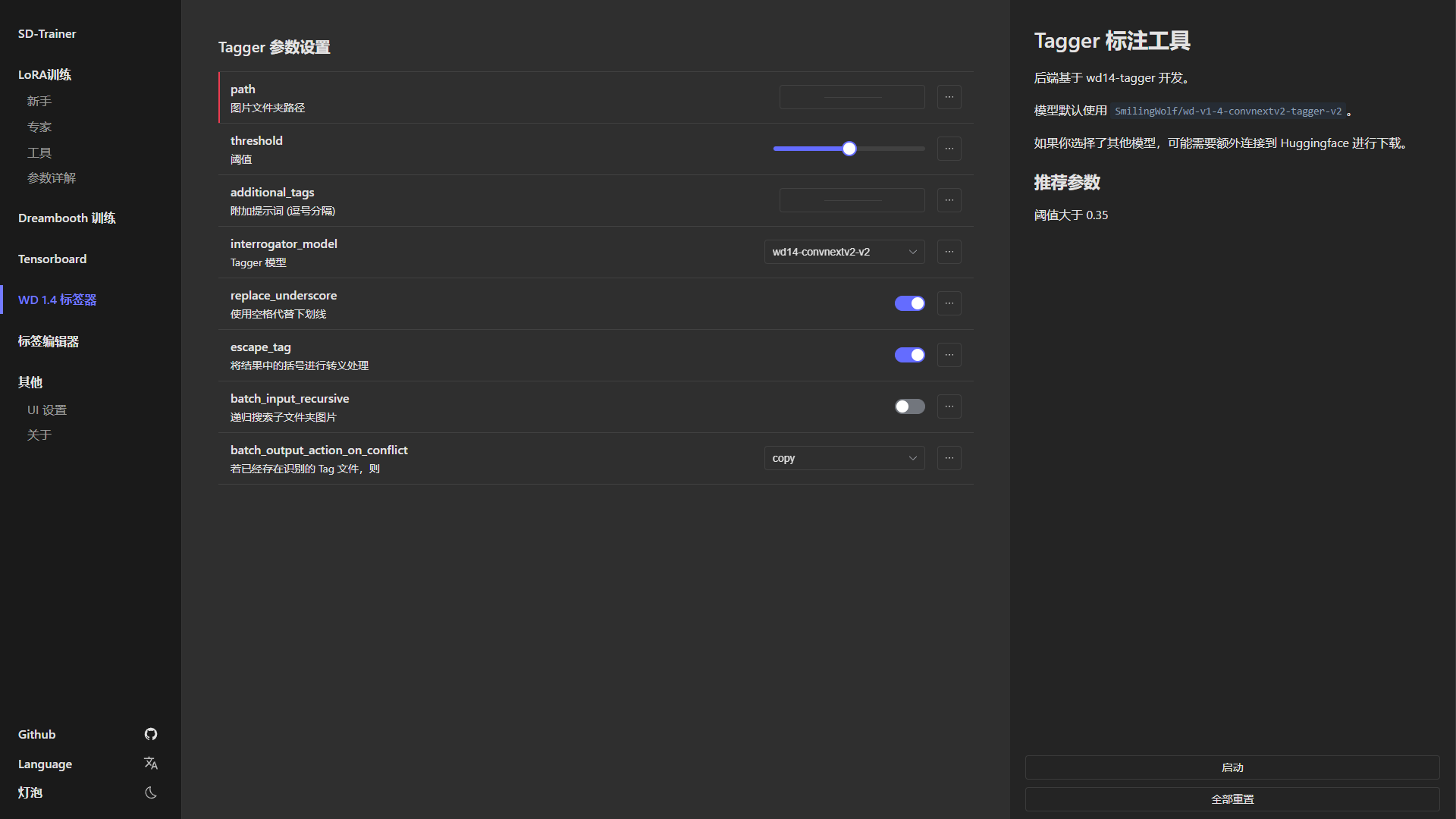Open the ellipsis menu for path row
1456x819 pixels.
949,97
